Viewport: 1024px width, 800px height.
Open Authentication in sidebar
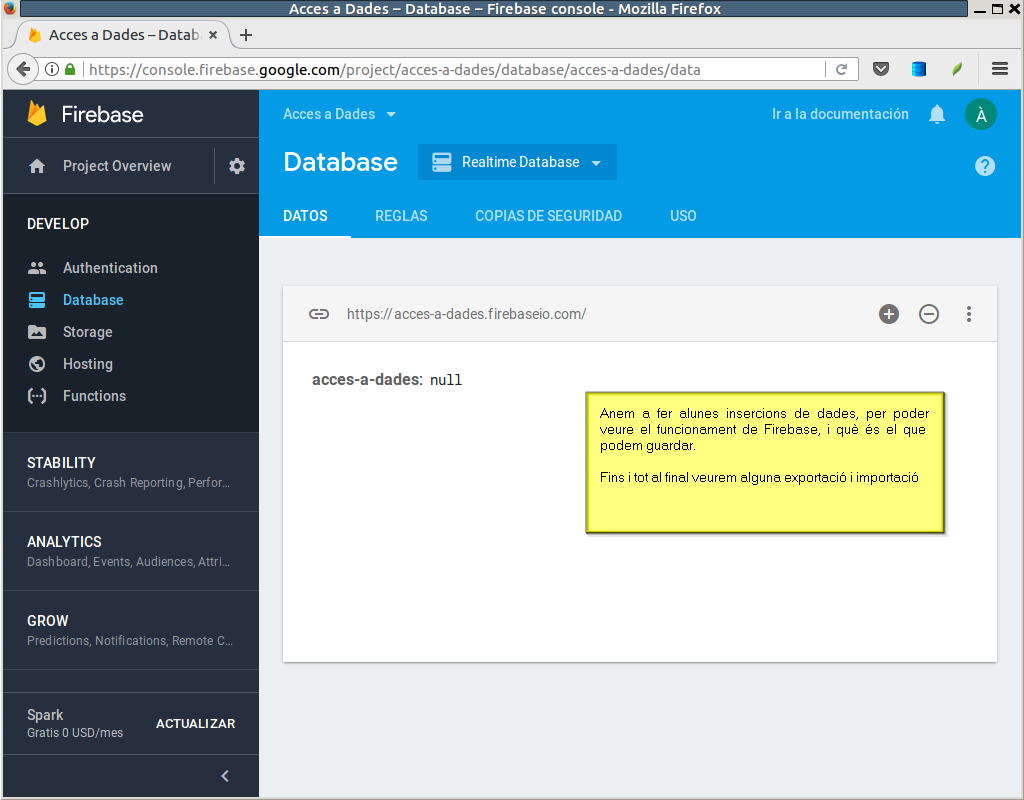coord(110,268)
